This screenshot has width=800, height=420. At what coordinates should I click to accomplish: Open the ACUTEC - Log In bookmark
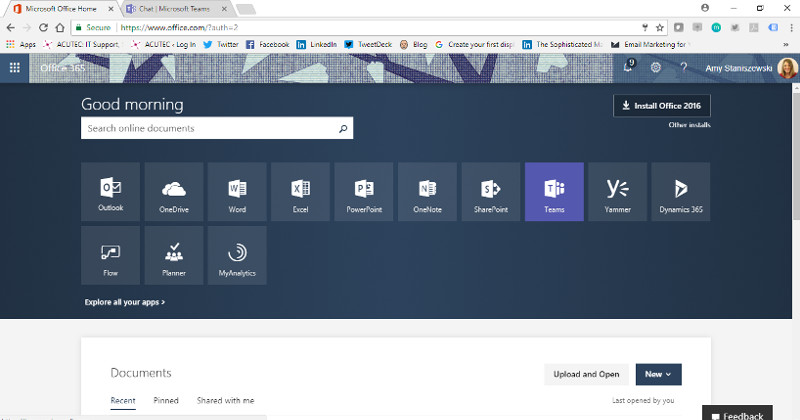[x=163, y=44]
